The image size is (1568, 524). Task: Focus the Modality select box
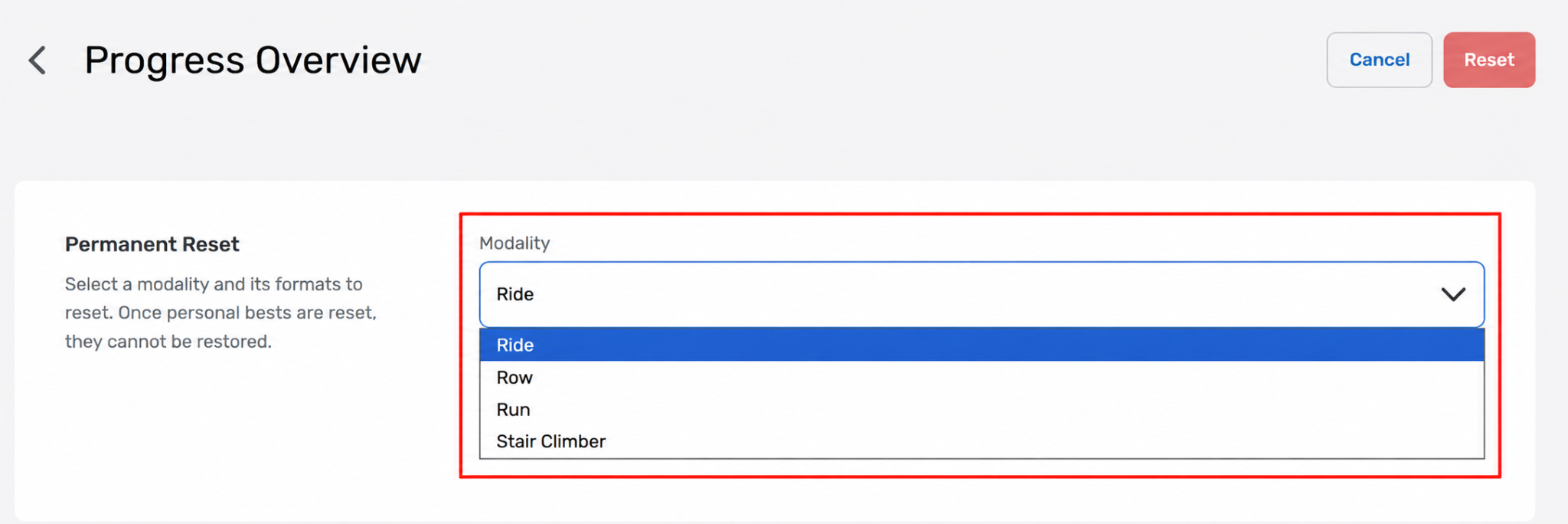(982, 294)
